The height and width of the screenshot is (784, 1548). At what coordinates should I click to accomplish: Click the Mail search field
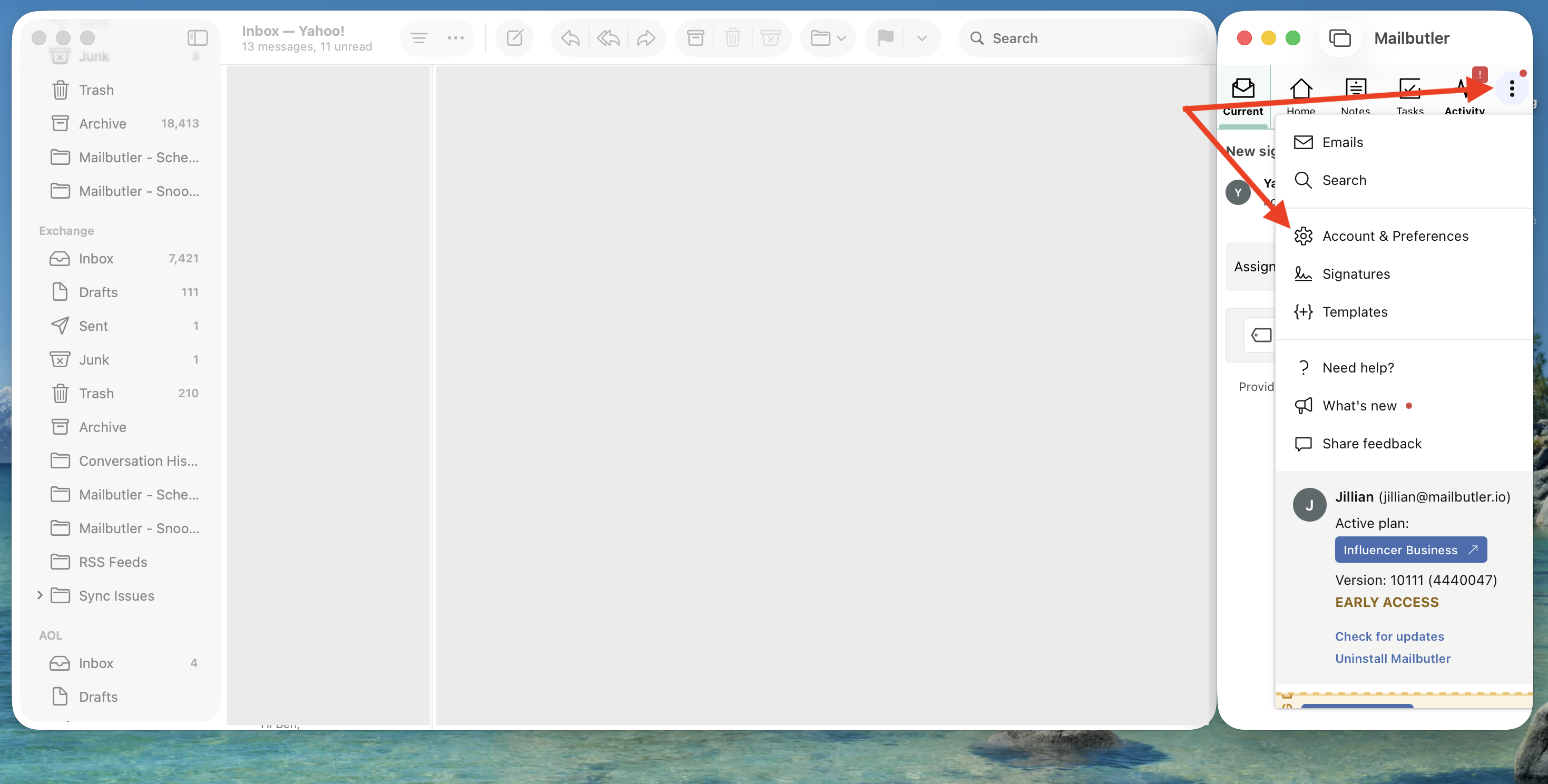click(x=1083, y=38)
